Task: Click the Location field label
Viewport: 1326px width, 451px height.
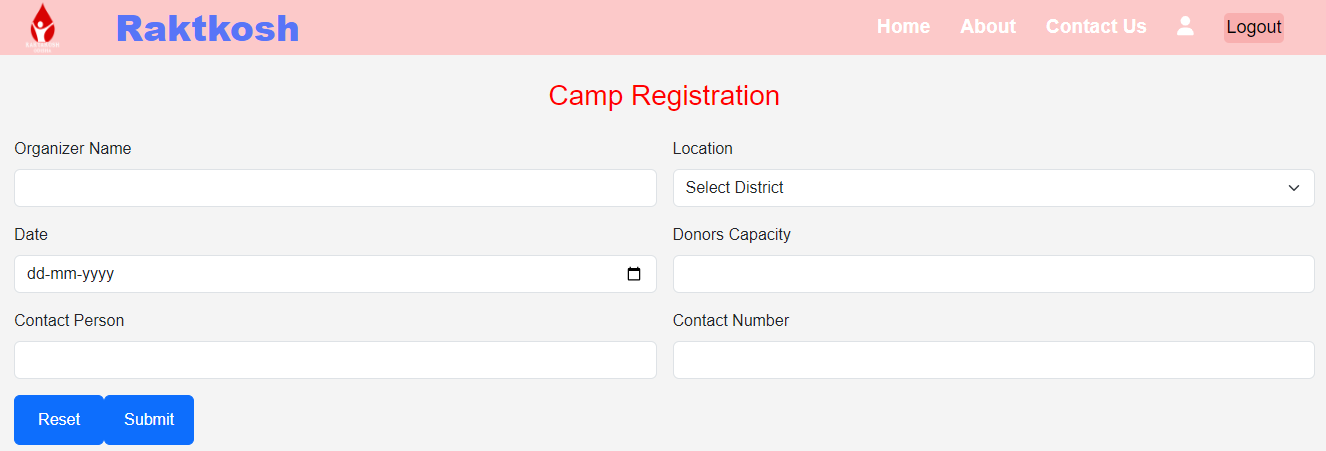Action: tap(703, 149)
